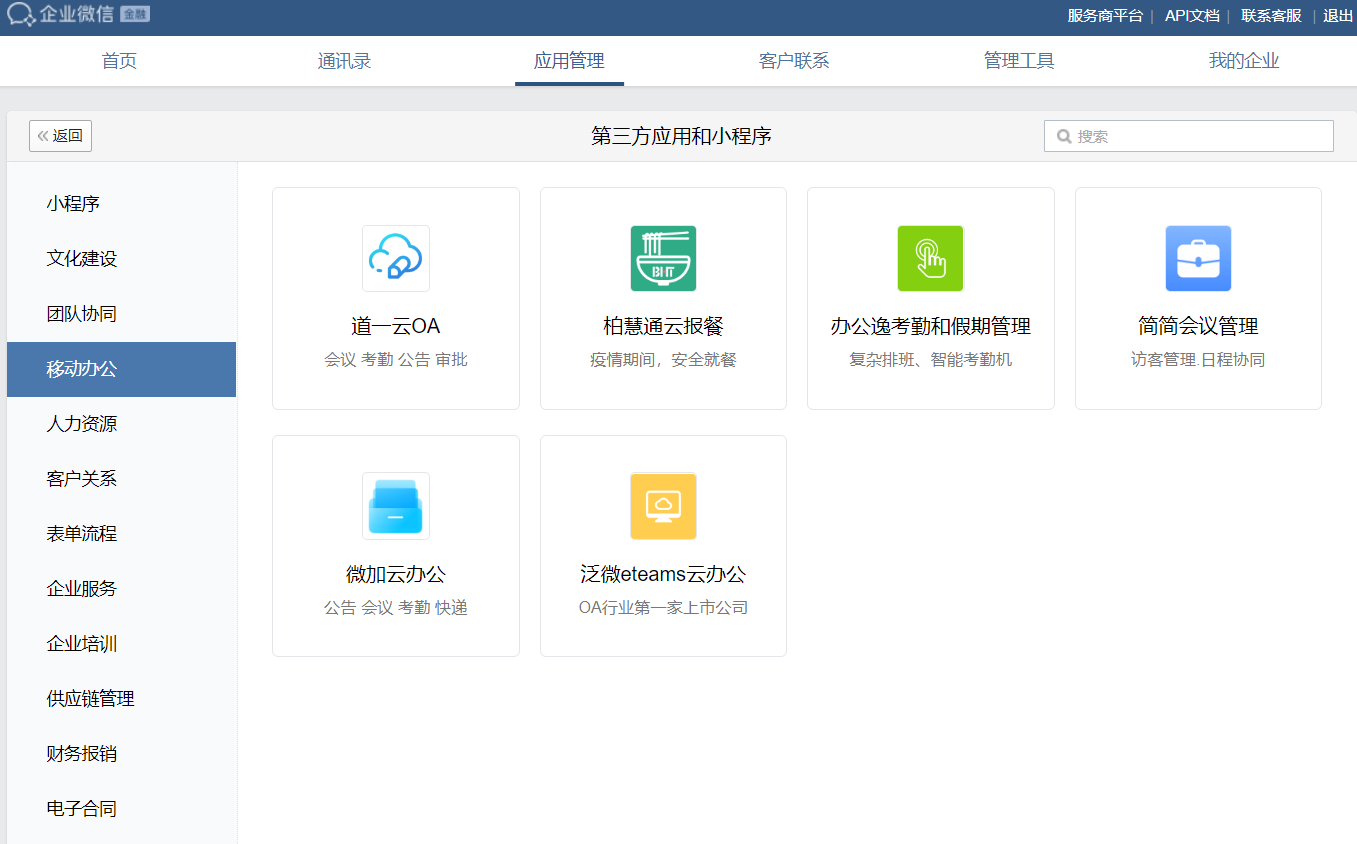Image resolution: width=1357 pixels, height=844 pixels.
Task: Switch to the 通讯录 tab
Action: point(344,61)
